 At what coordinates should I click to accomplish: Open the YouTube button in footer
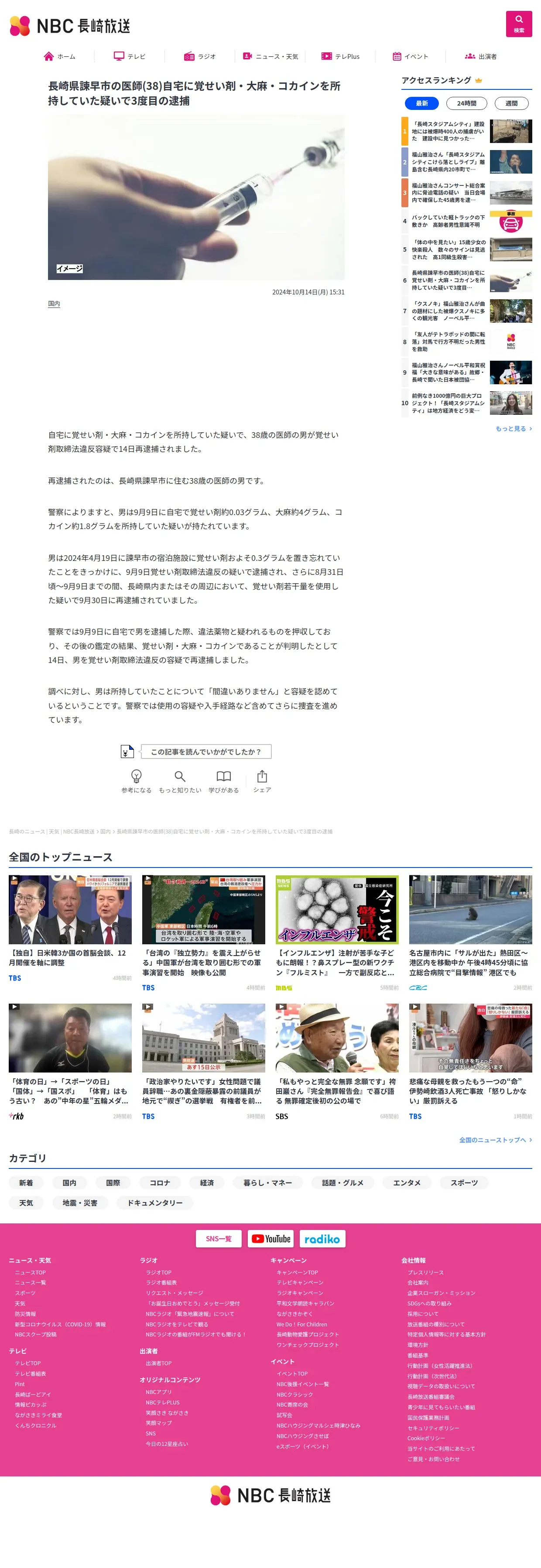coord(271,1238)
